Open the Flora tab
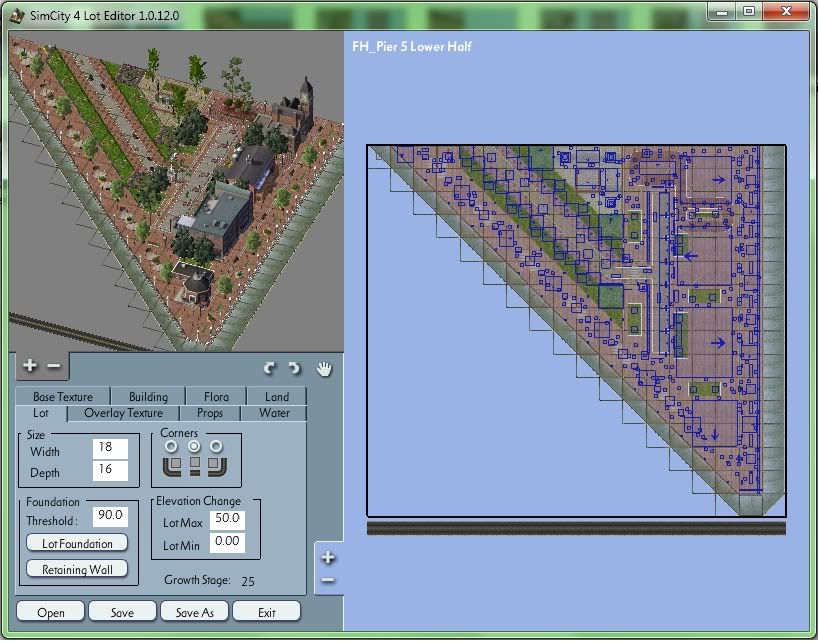The image size is (819, 642). 216,396
